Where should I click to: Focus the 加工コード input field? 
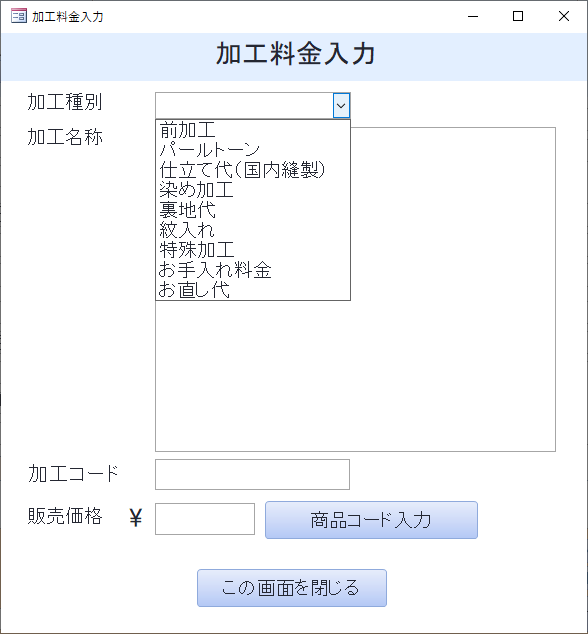click(252, 474)
